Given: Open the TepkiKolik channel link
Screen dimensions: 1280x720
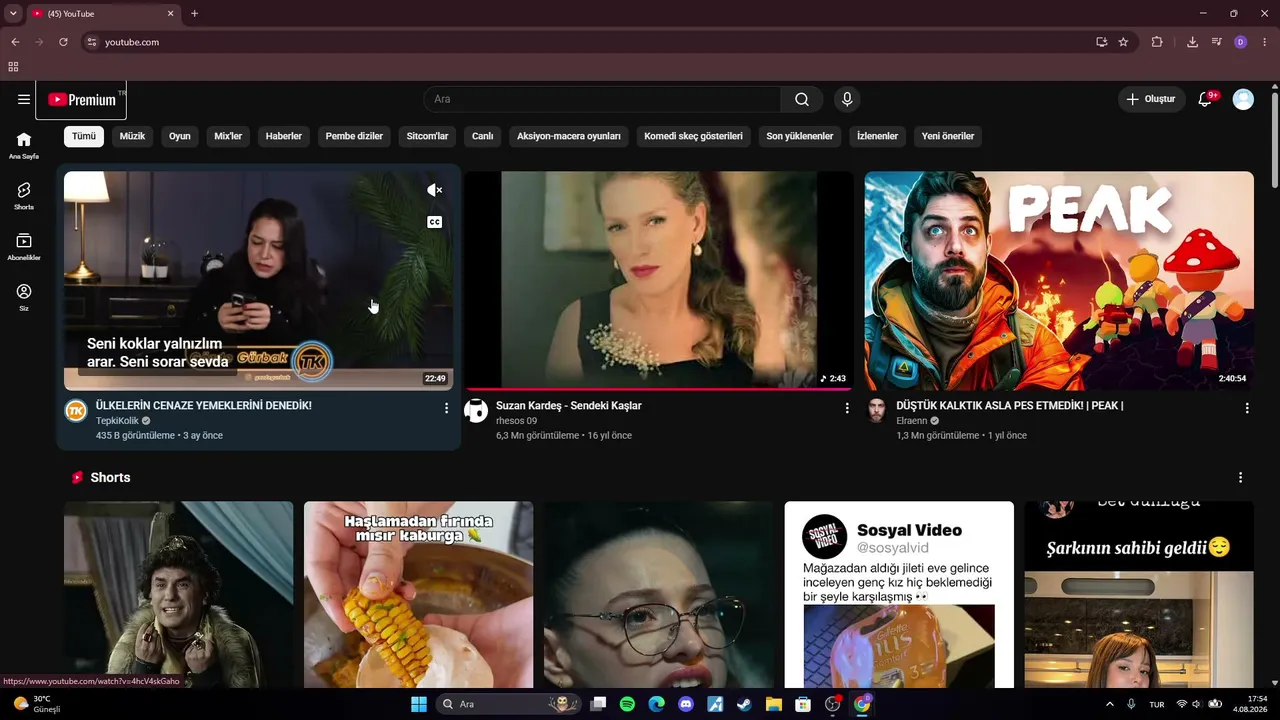Looking at the screenshot, I should point(117,421).
